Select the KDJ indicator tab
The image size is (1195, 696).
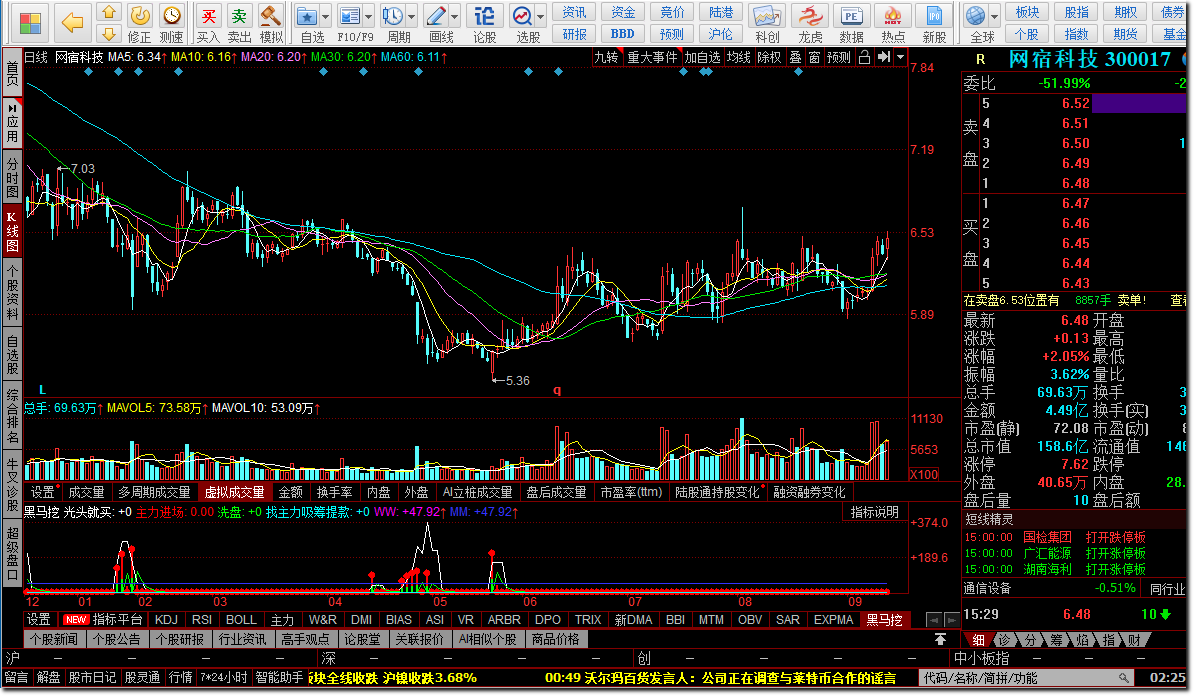[x=166, y=620]
